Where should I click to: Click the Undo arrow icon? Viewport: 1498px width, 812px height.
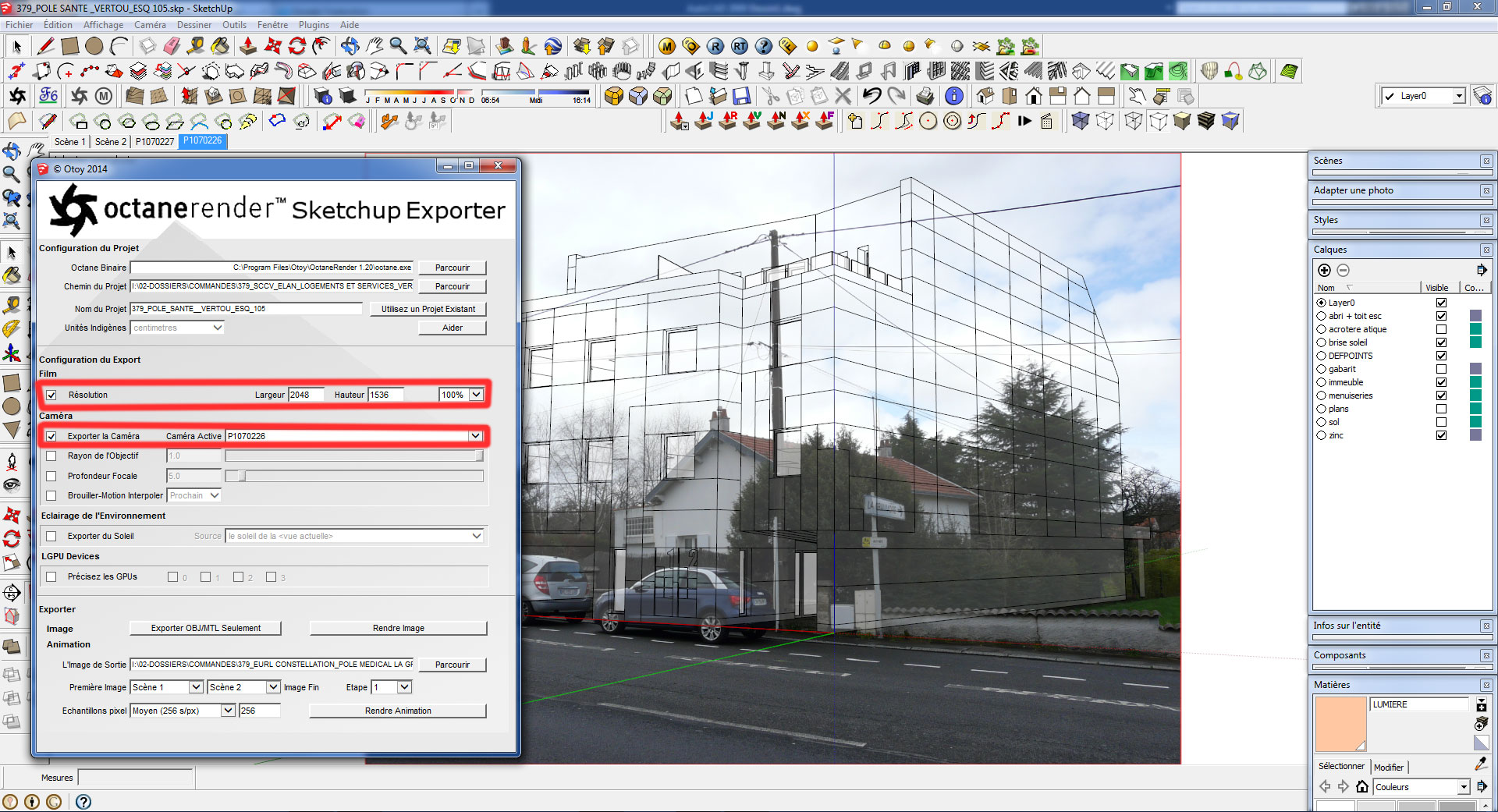[x=872, y=96]
